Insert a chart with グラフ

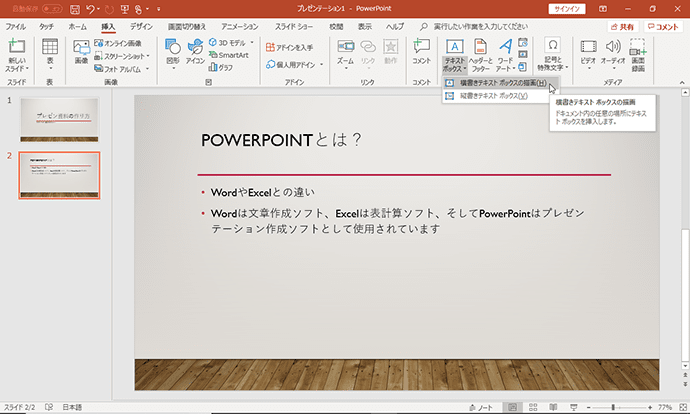[221, 67]
